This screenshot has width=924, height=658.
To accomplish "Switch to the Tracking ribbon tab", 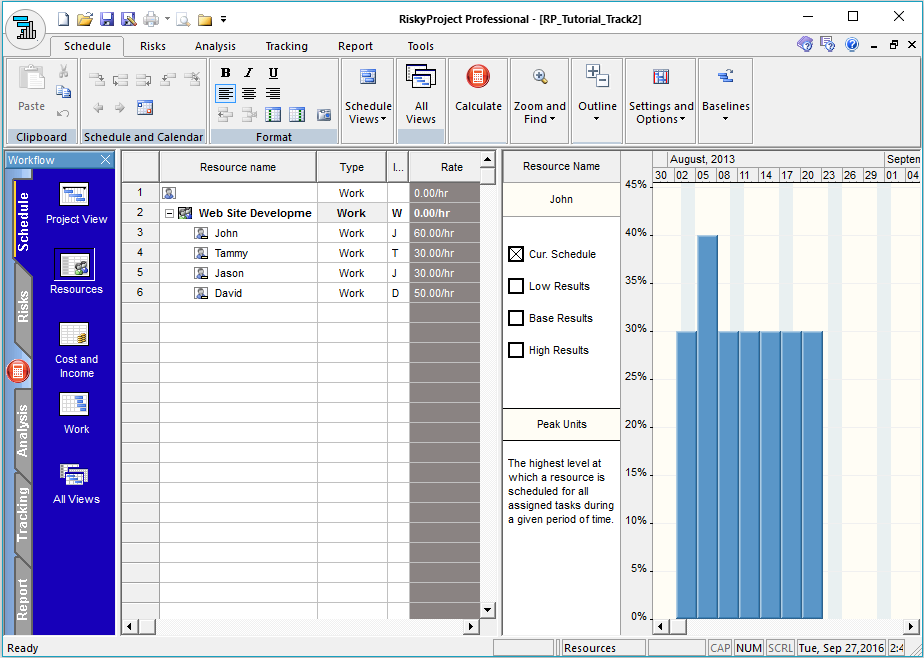I will [286, 45].
